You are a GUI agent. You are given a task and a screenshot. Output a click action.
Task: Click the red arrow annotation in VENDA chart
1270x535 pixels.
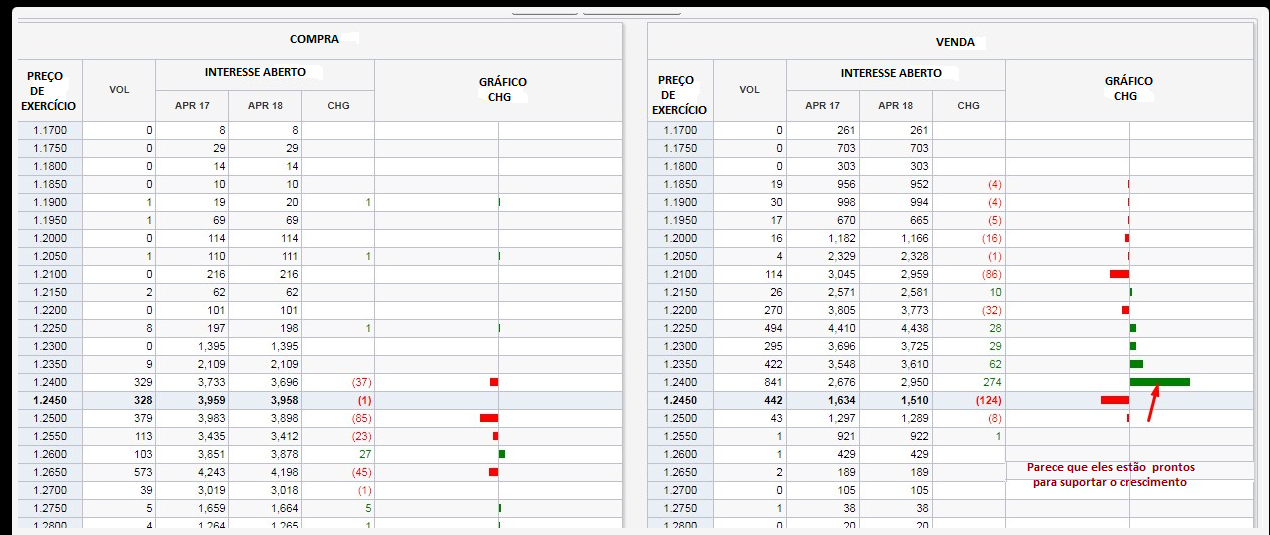pyautogui.click(x=1153, y=404)
